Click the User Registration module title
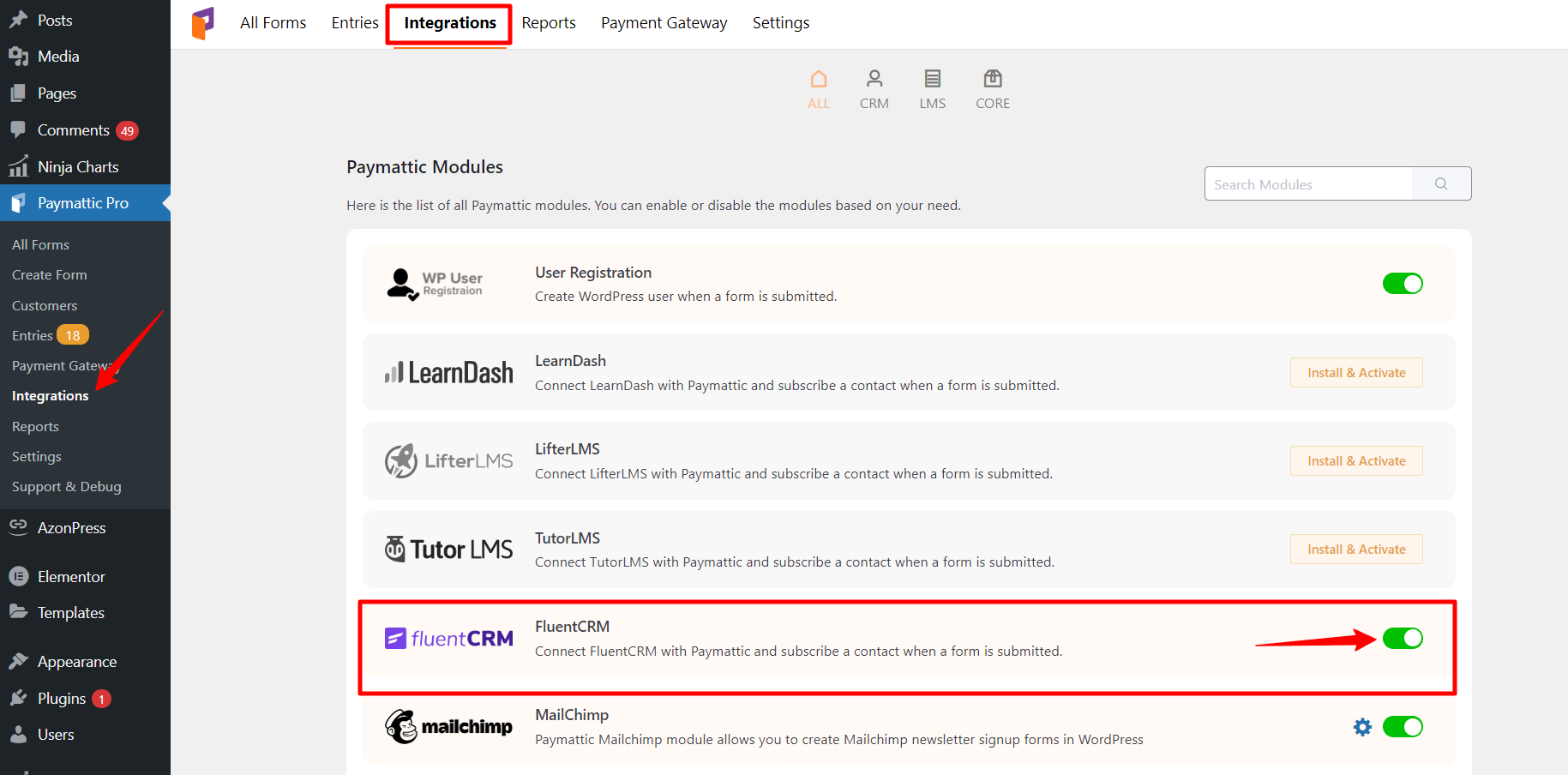Screen dimensions: 1568x775 tap(593, 273)
